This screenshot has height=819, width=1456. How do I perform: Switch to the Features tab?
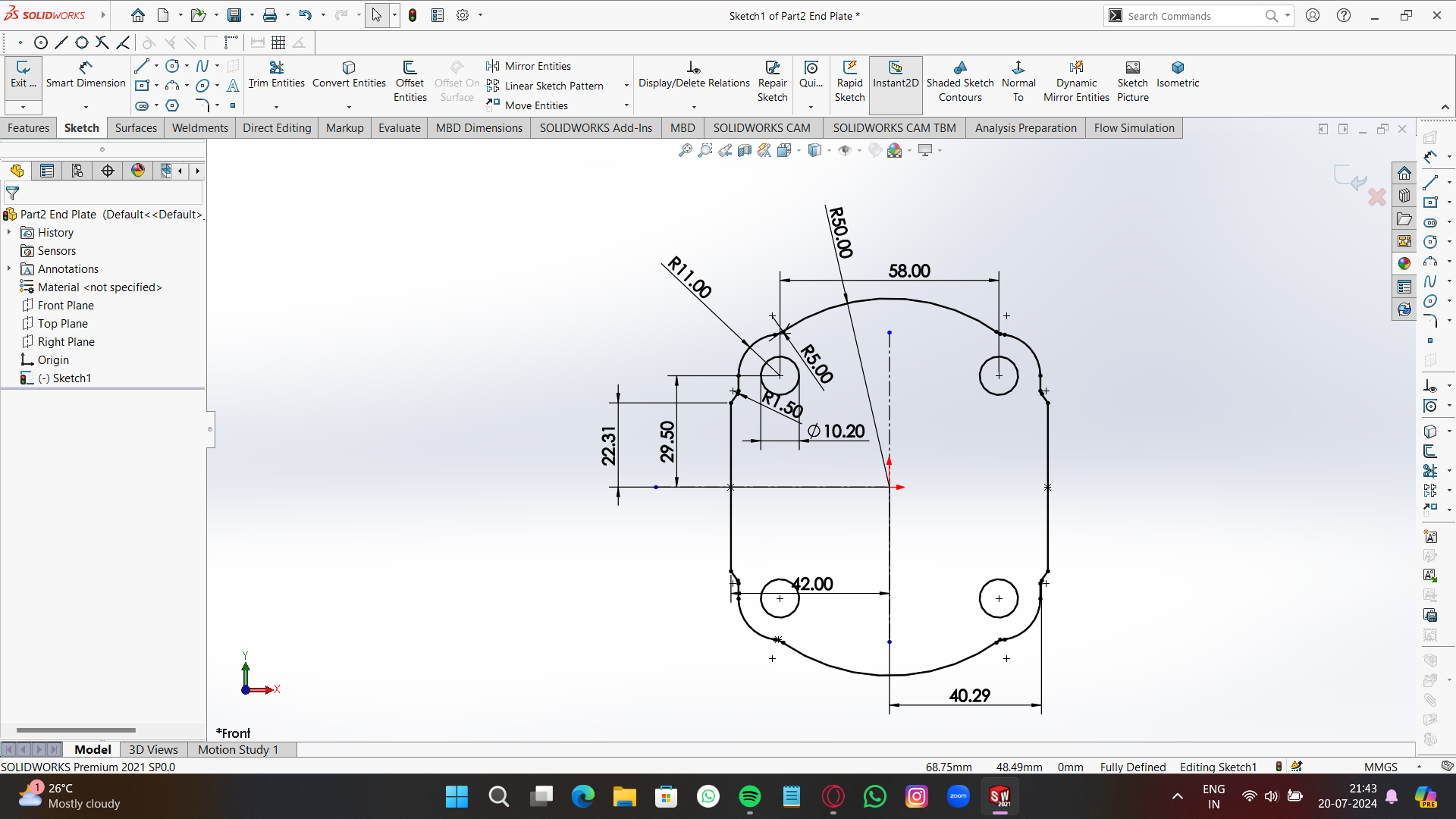[28, 127]
